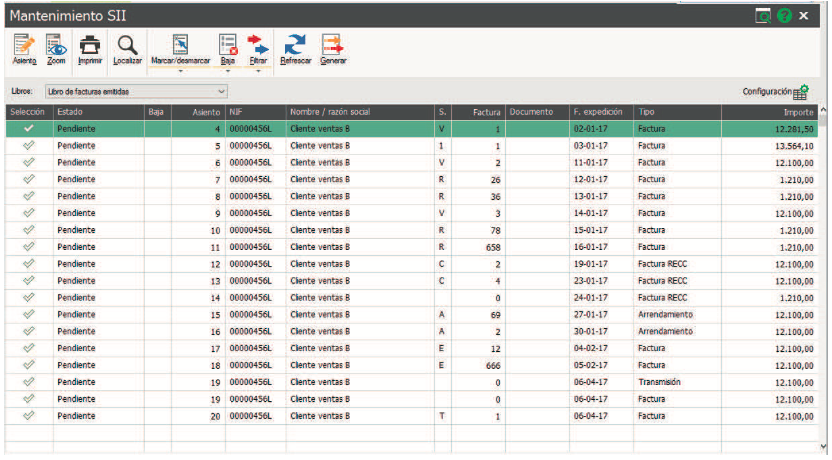
Task: Toggle selection check for Asiento 4 row
Action: [x=29, y=128]
